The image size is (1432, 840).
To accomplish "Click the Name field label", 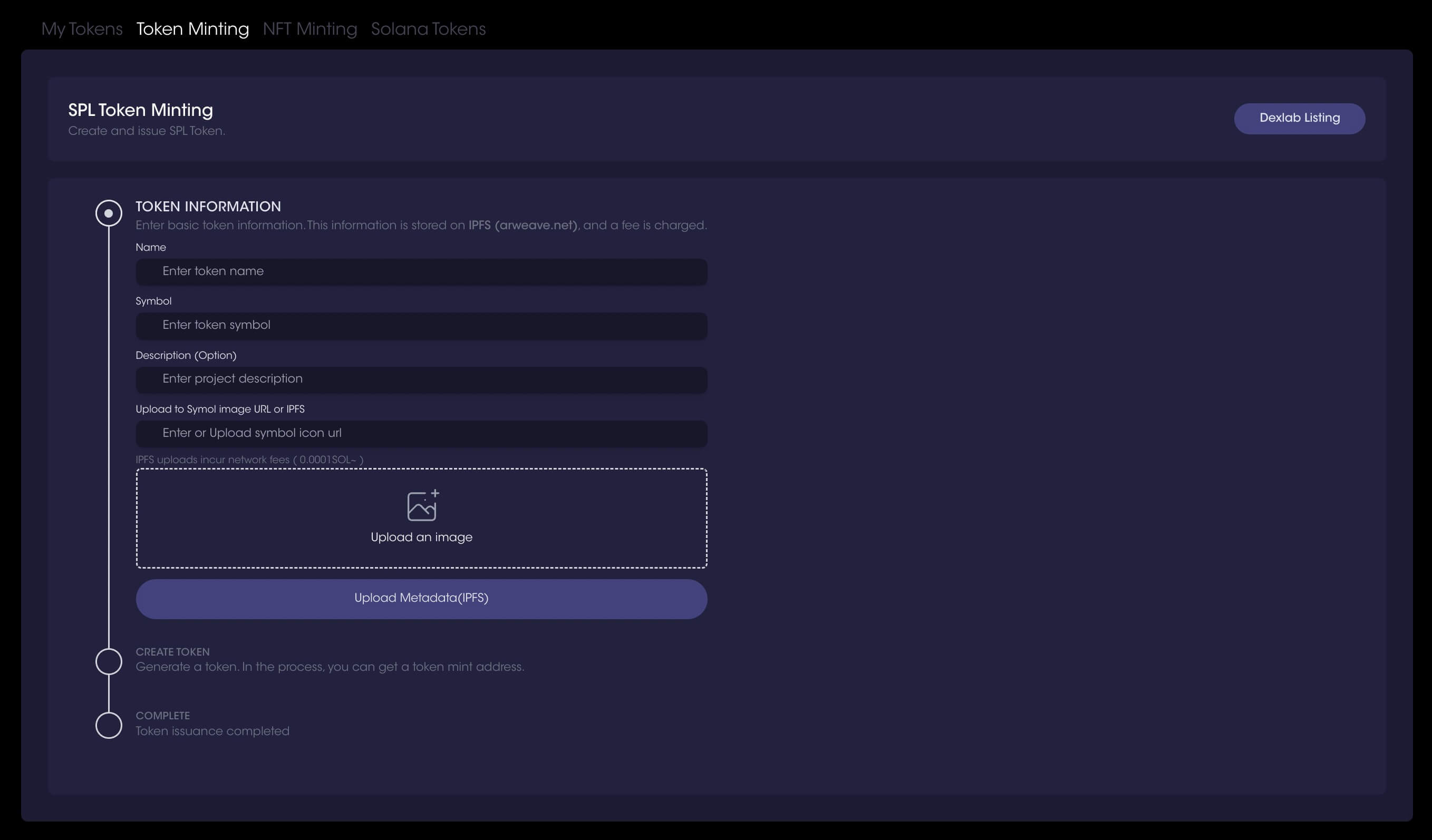I will (151, 248).
